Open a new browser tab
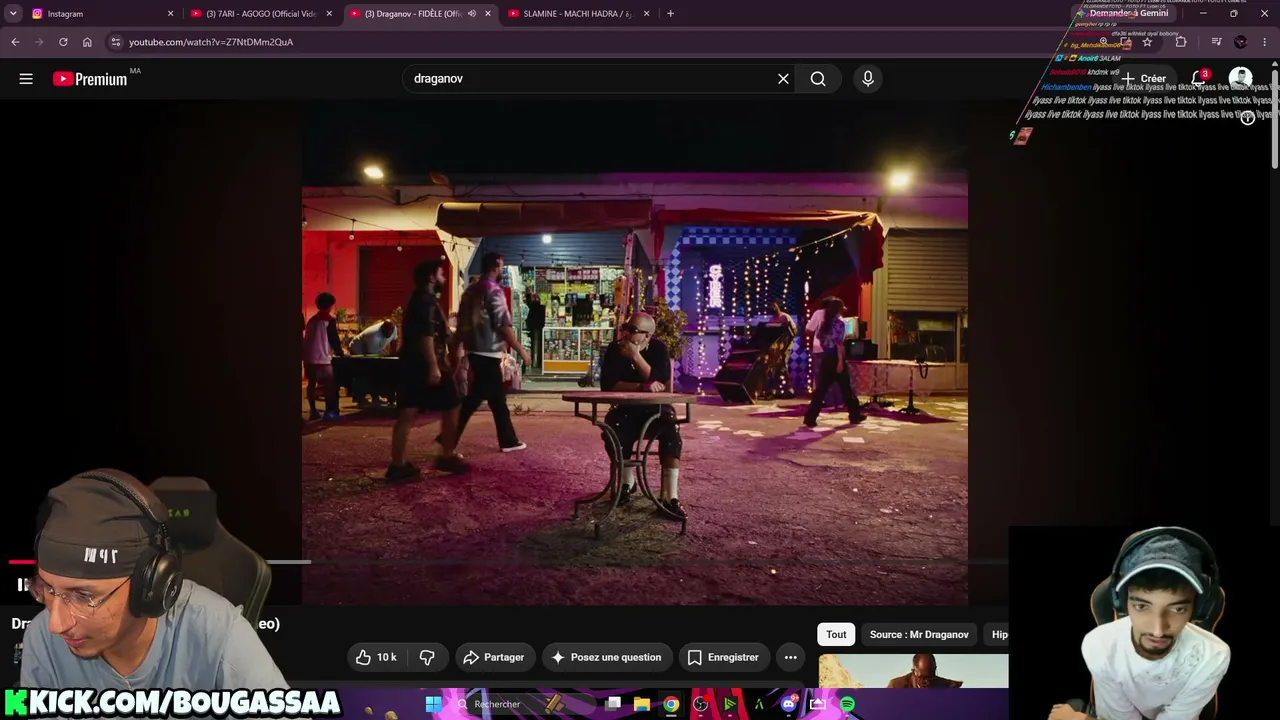This screenshot has height=720, width=1280. tap(670, 14)
